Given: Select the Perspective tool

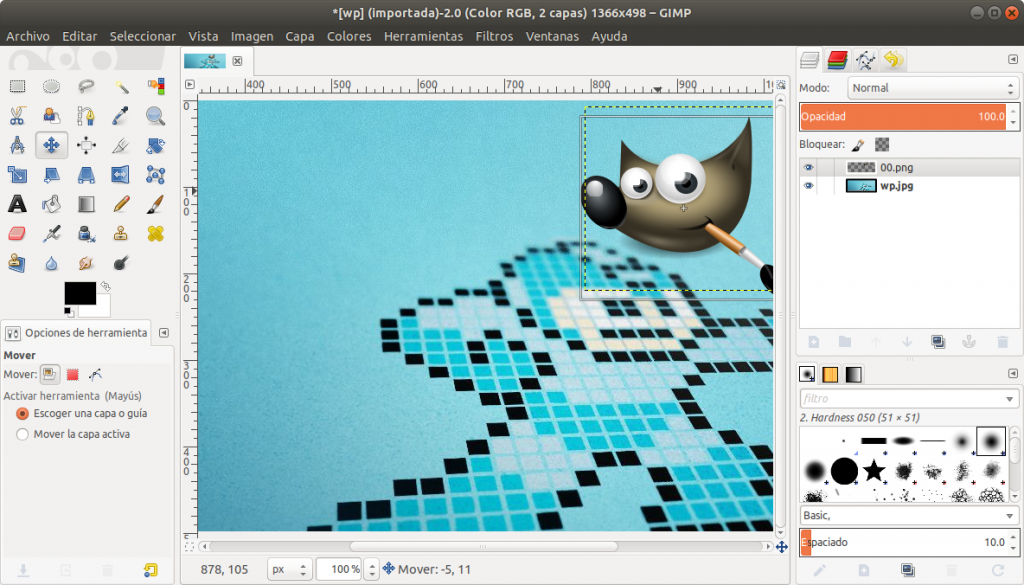Looking at the screenshot, I should pyautogui.click(x=86, y=174).
